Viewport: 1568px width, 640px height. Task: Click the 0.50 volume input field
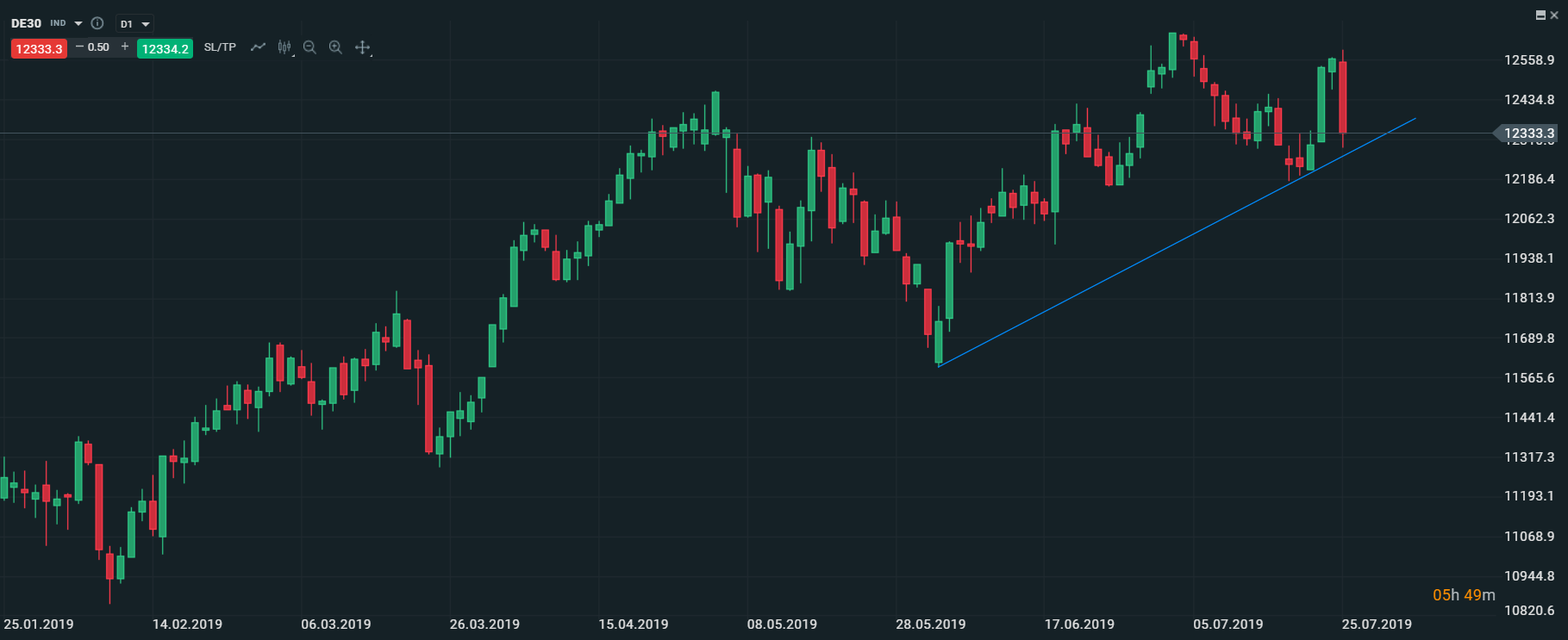pos(99,47)
